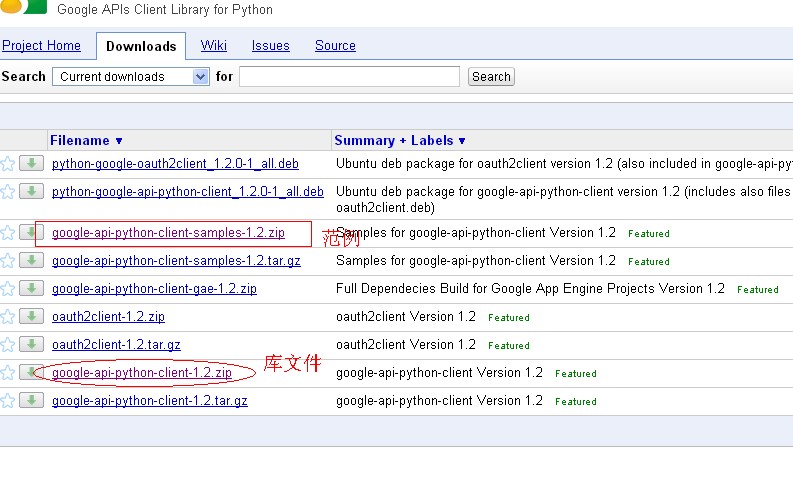
Task: Click 'Full Dependecies Build' summary text
Action: click(x=530, y=289)
